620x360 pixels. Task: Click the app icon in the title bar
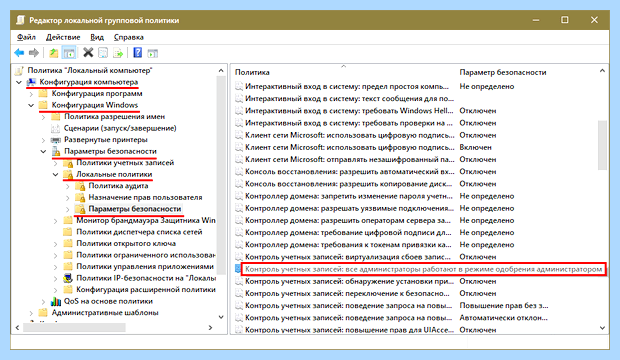click(21, 20)
